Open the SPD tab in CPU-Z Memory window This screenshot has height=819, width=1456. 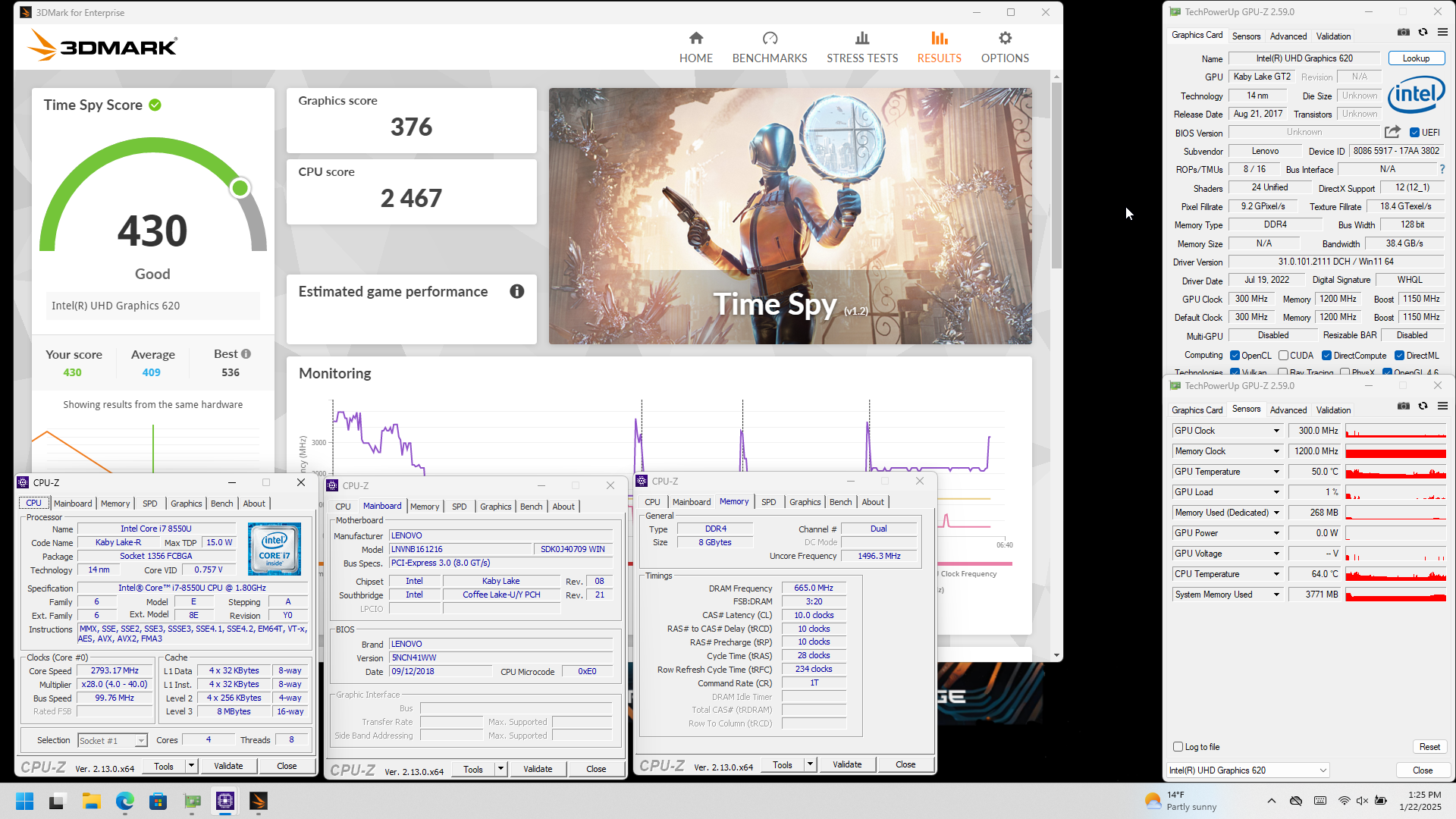[768, 502]
